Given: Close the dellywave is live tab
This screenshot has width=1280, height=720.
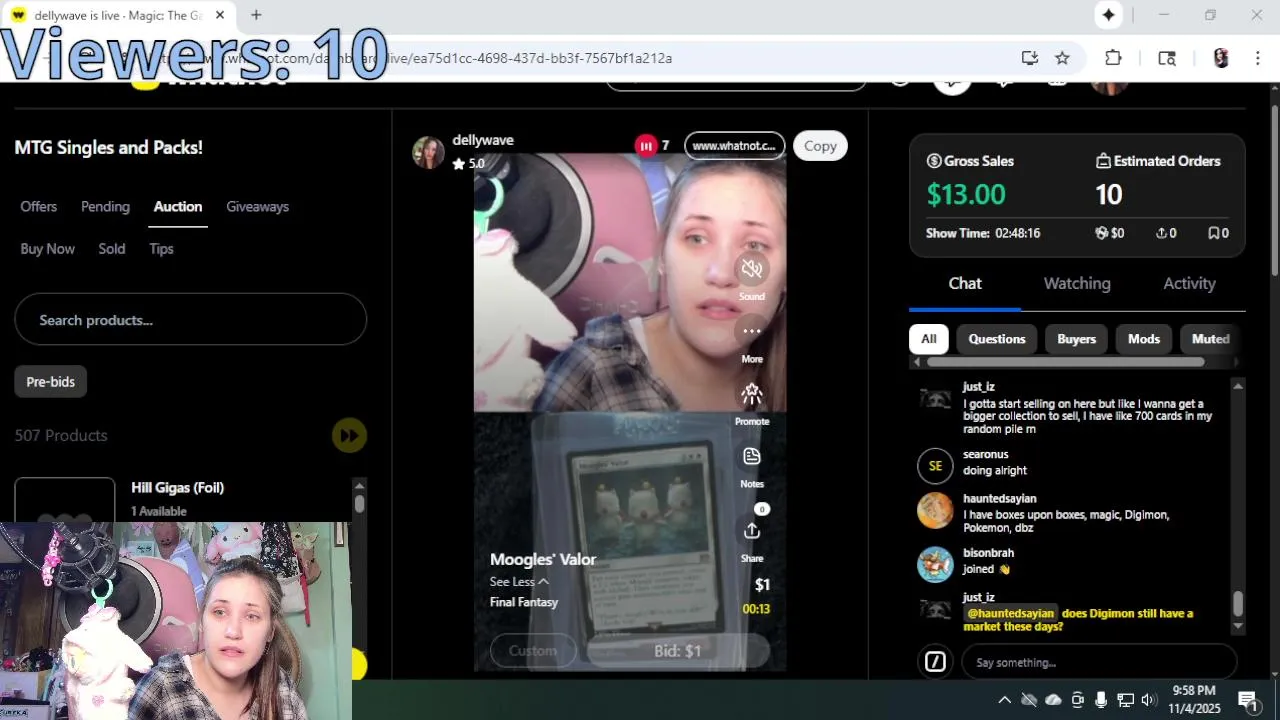Looking at the screenshot, I should click(220, 15).
